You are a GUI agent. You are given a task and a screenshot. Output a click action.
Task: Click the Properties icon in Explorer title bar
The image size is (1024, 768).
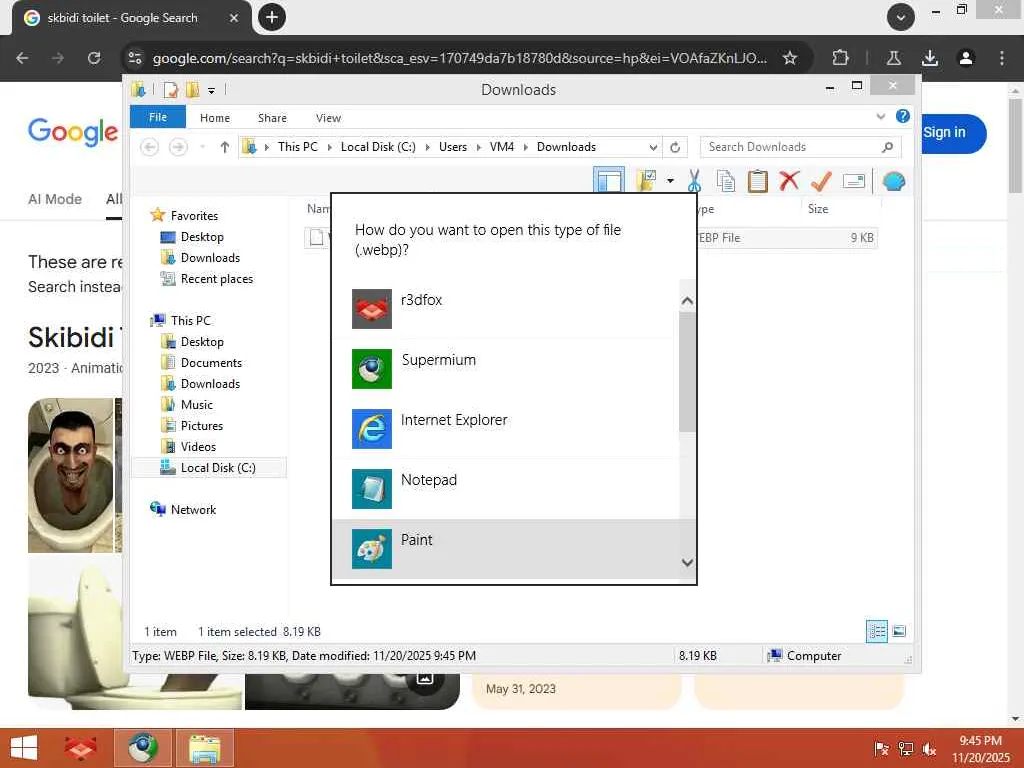tap(170, 89)
